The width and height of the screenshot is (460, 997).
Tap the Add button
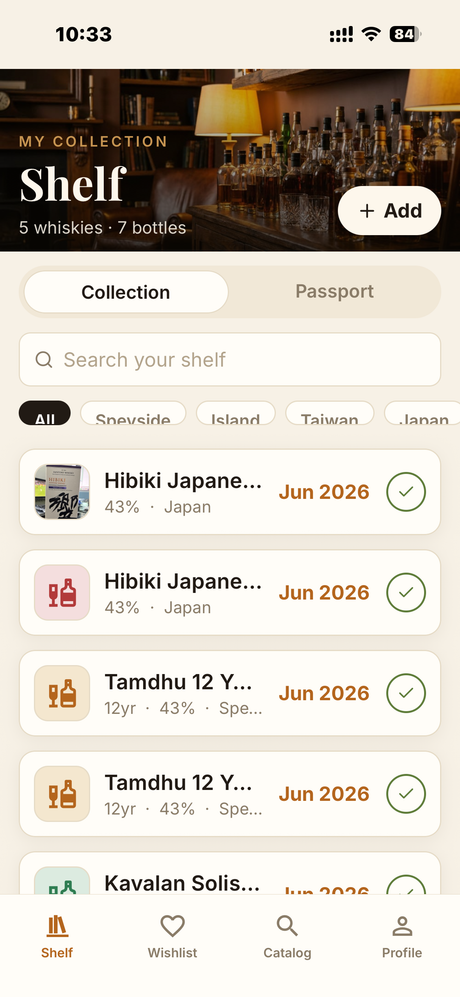(x=389, y=210)
